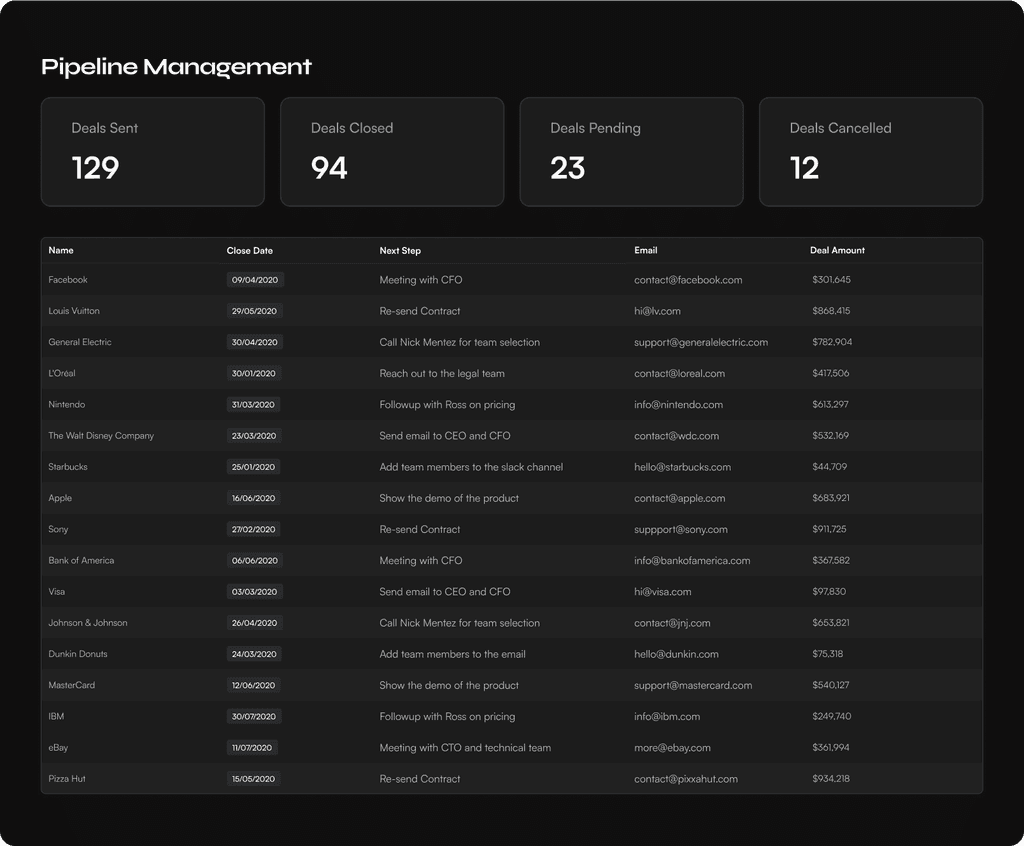
Task: Click the Email column header
Action: 645,251
